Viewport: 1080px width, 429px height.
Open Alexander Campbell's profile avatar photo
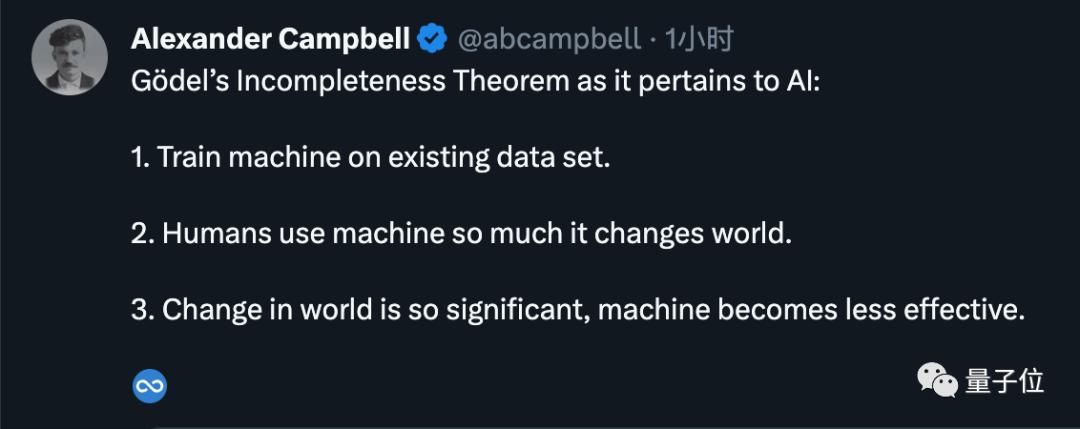click(70, 57)
